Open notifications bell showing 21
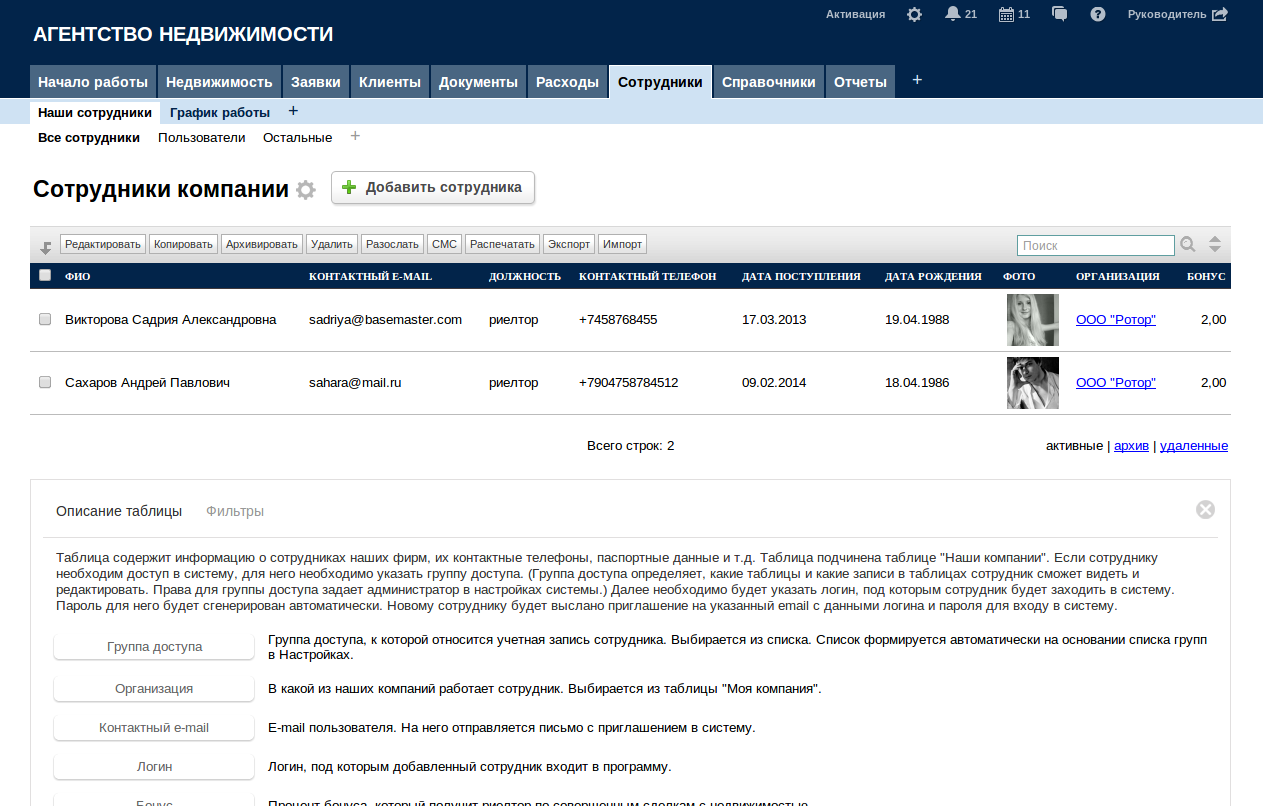The height and width of the screenshot is (806, 1263). 953,14
